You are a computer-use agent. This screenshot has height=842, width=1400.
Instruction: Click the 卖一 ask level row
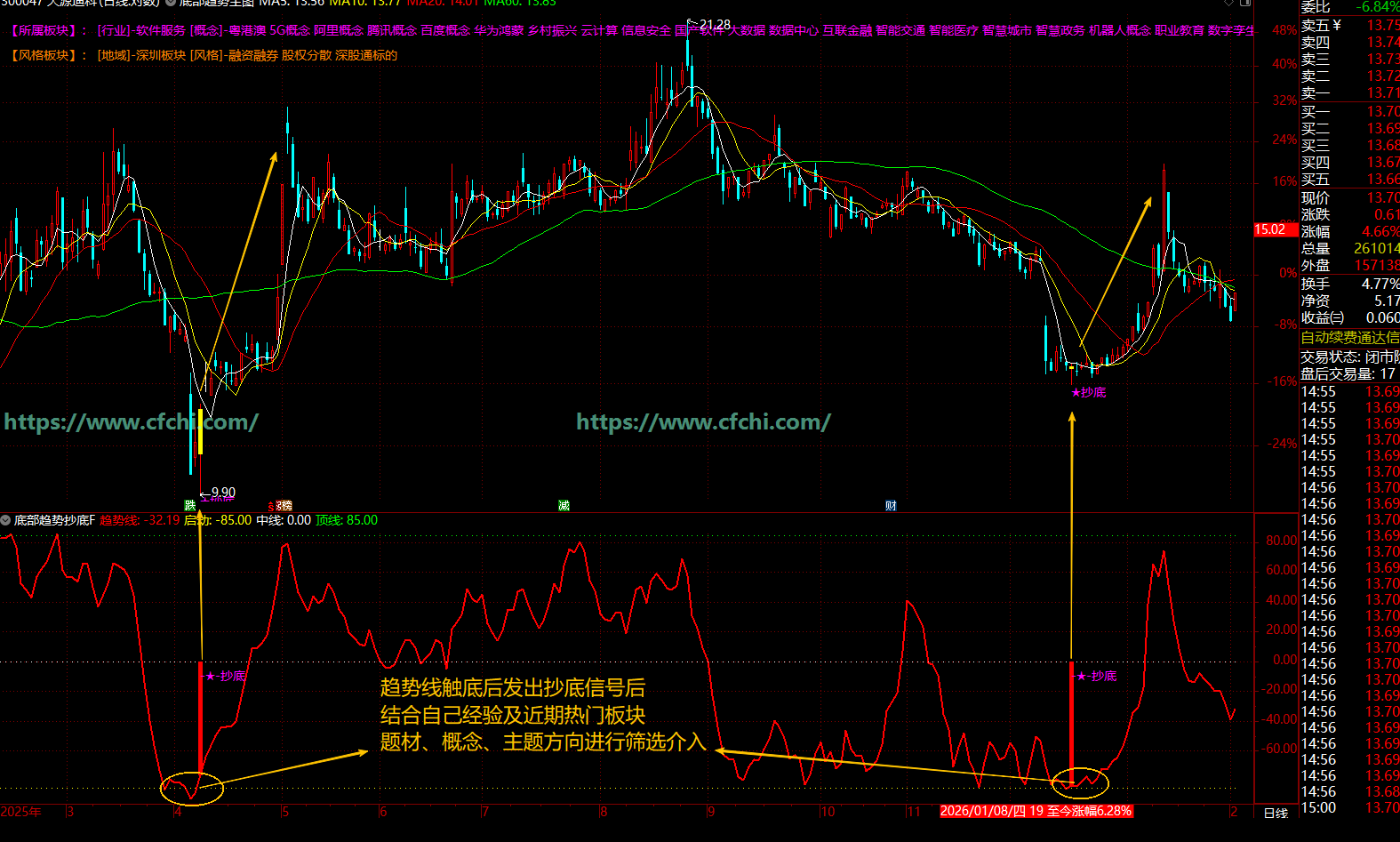(x=1349, y=92)
